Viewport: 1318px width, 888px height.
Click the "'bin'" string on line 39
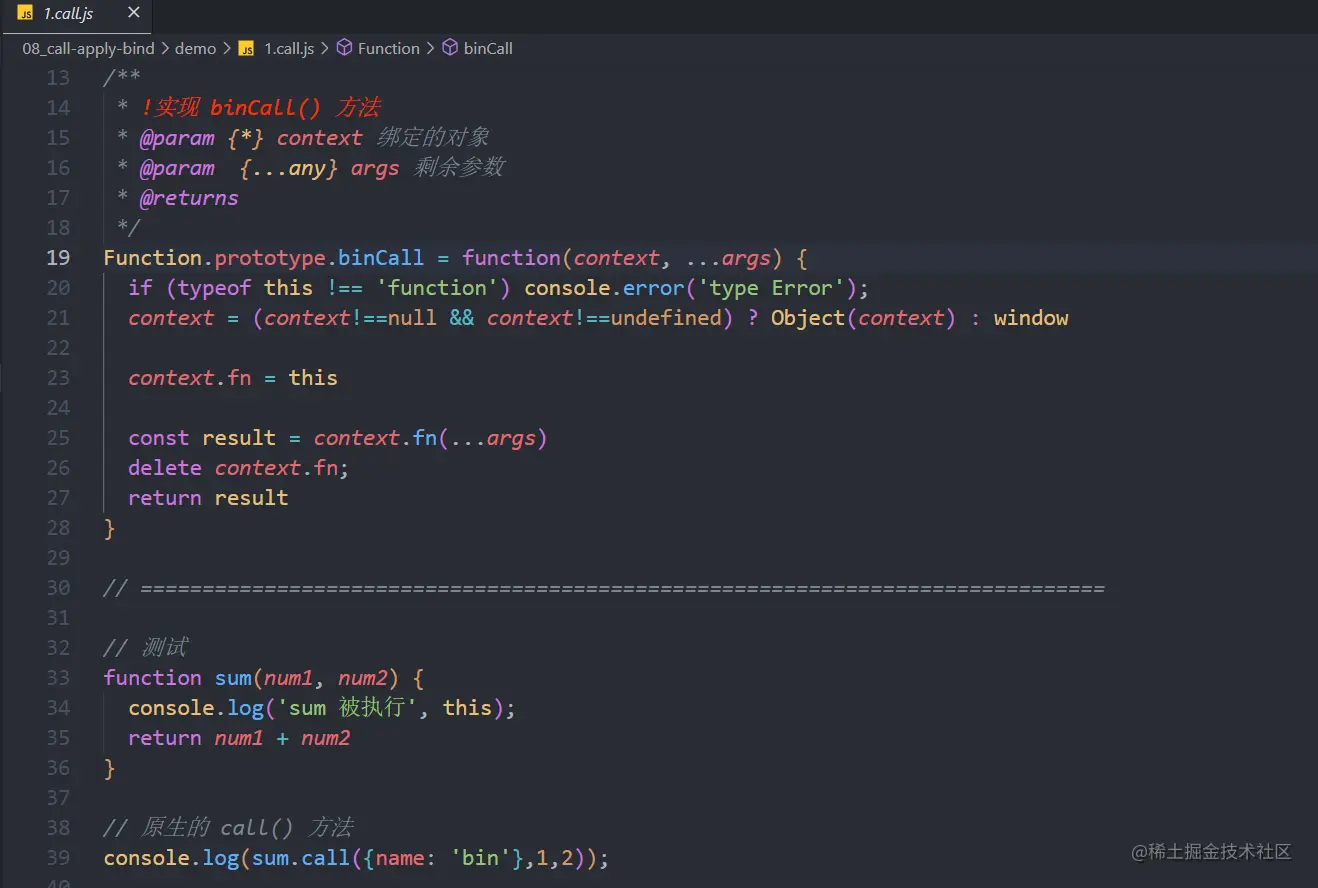point(480,858)
